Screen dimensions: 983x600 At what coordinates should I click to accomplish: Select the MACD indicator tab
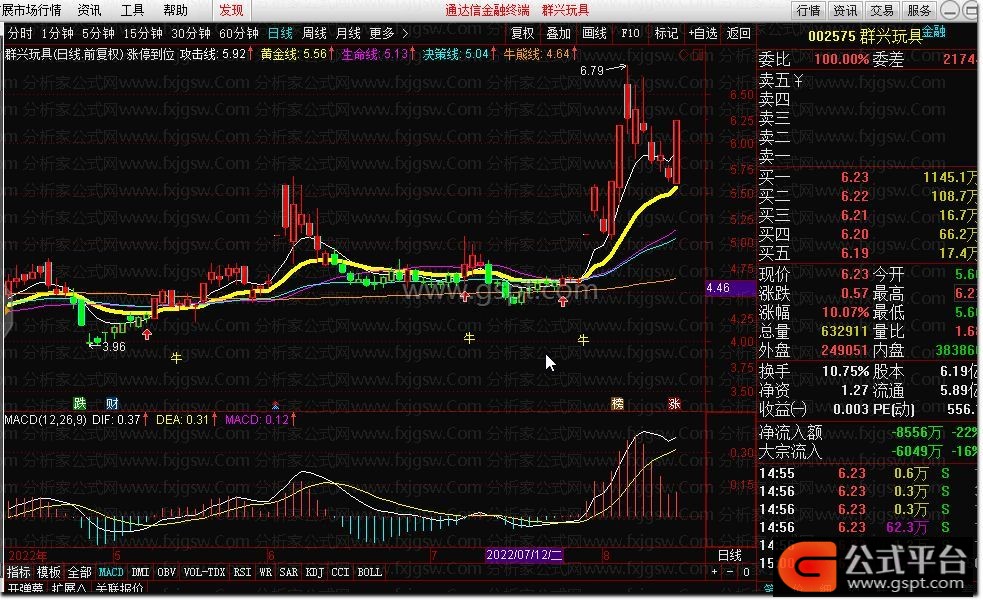[x=111, y=572]
